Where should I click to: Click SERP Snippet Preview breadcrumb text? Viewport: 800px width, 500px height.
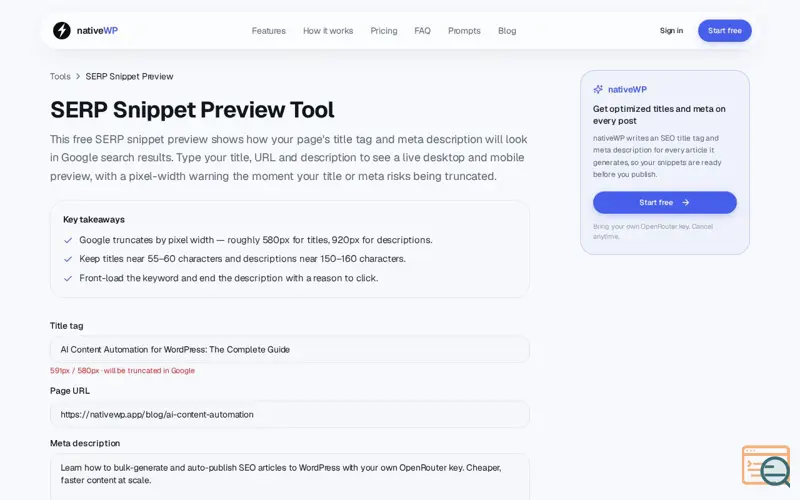(x=129, y=77)
